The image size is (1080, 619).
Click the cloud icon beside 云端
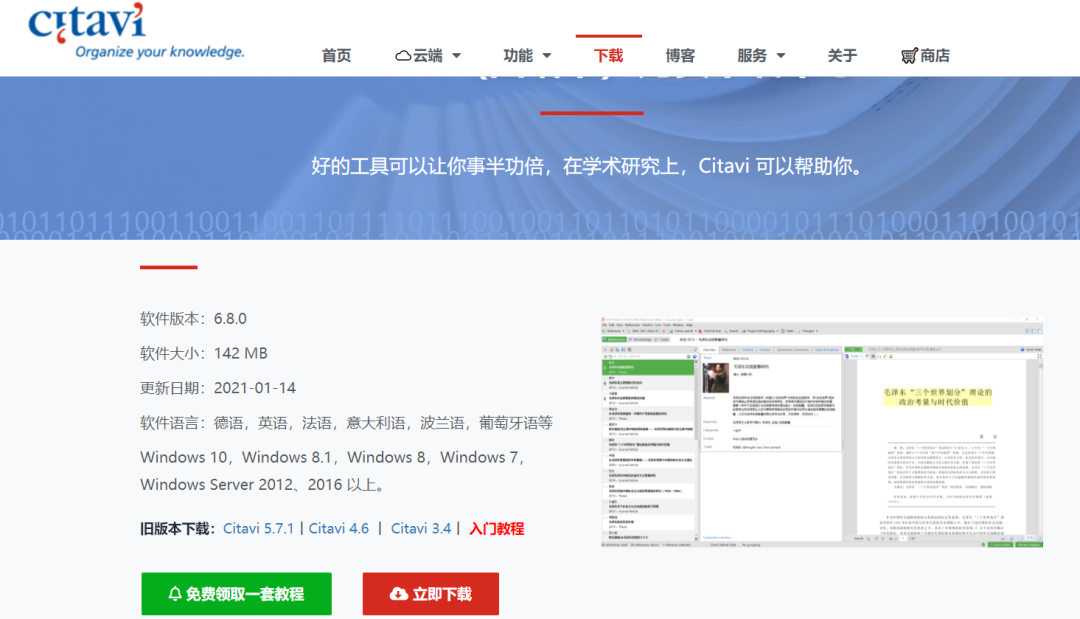(403, 56)
